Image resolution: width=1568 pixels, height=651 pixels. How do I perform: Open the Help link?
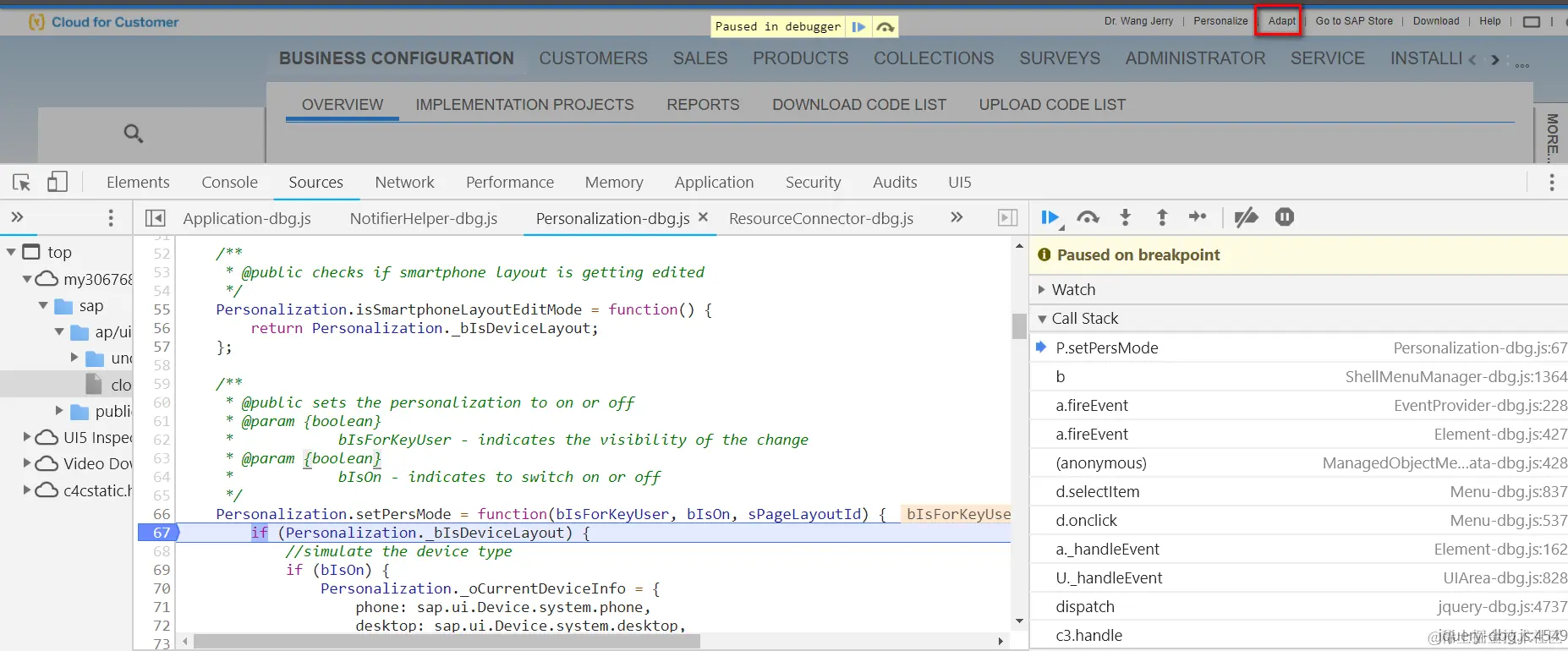point(1490,21)
